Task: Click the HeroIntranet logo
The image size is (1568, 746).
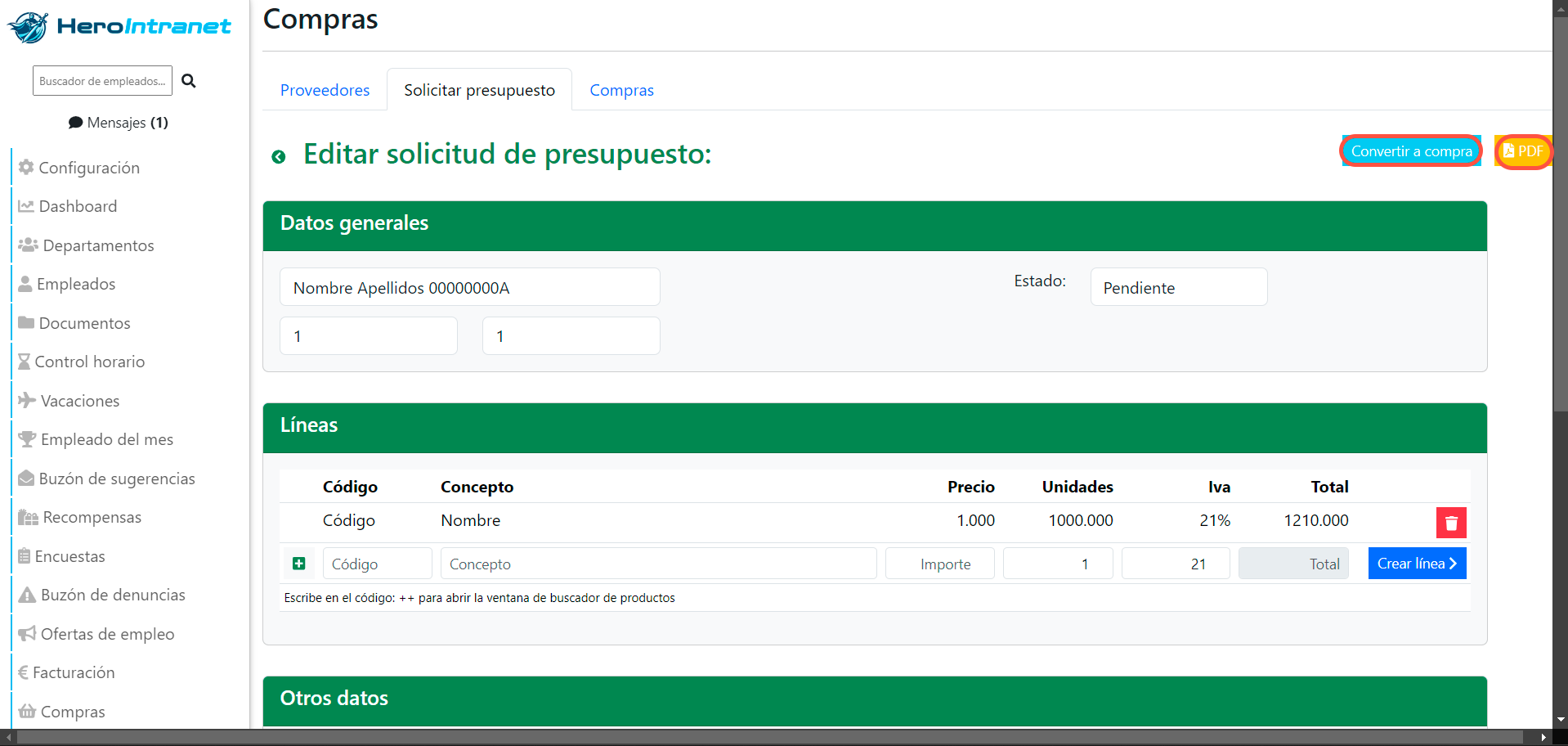Action: coord(119,27)
